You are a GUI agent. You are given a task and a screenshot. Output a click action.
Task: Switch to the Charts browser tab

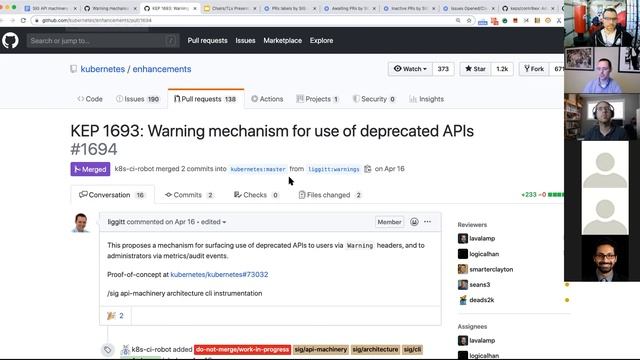231,8
